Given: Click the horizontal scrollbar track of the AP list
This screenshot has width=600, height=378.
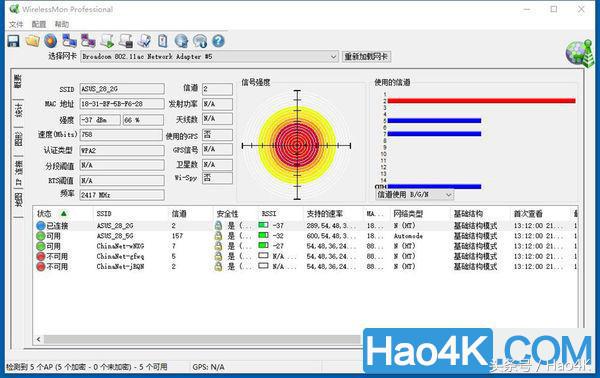Looking at the screenshot, I should pyautogui.click(x=203, y=339).
